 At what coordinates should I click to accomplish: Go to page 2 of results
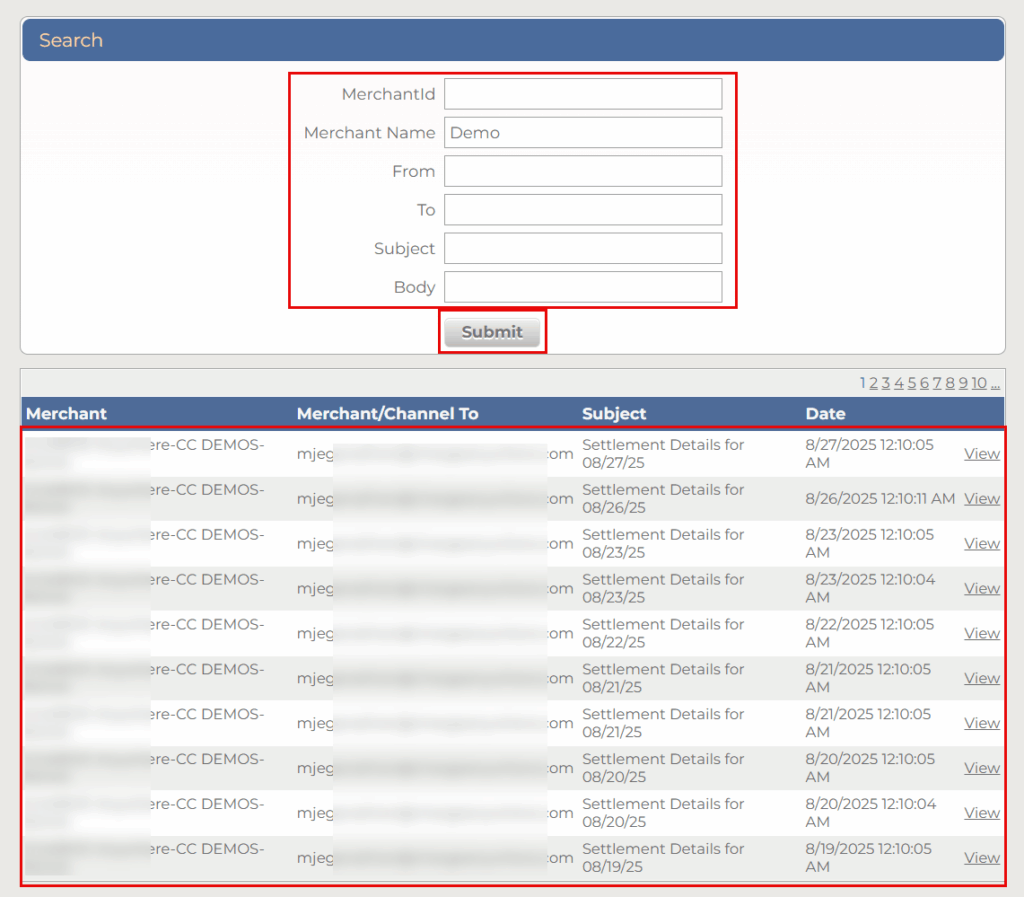[873, 383]
